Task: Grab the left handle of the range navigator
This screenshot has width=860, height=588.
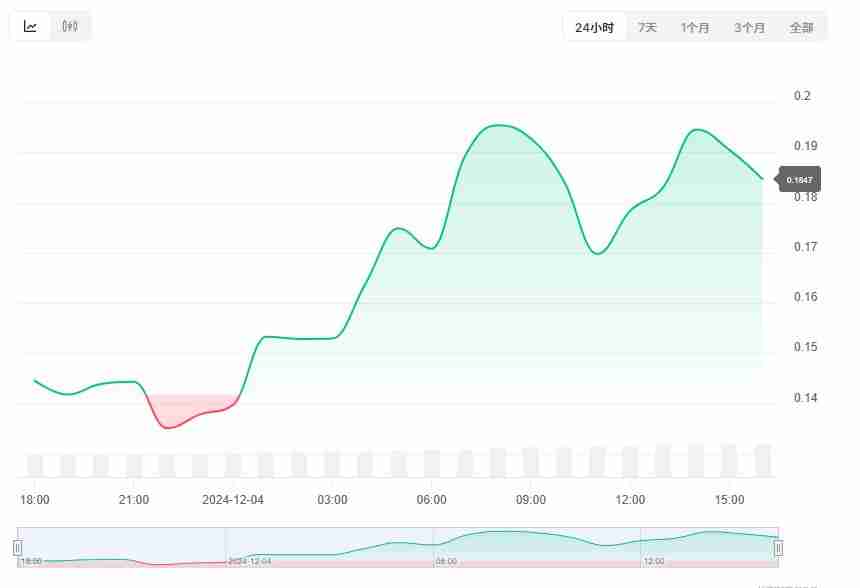Action: pos(17,547)
